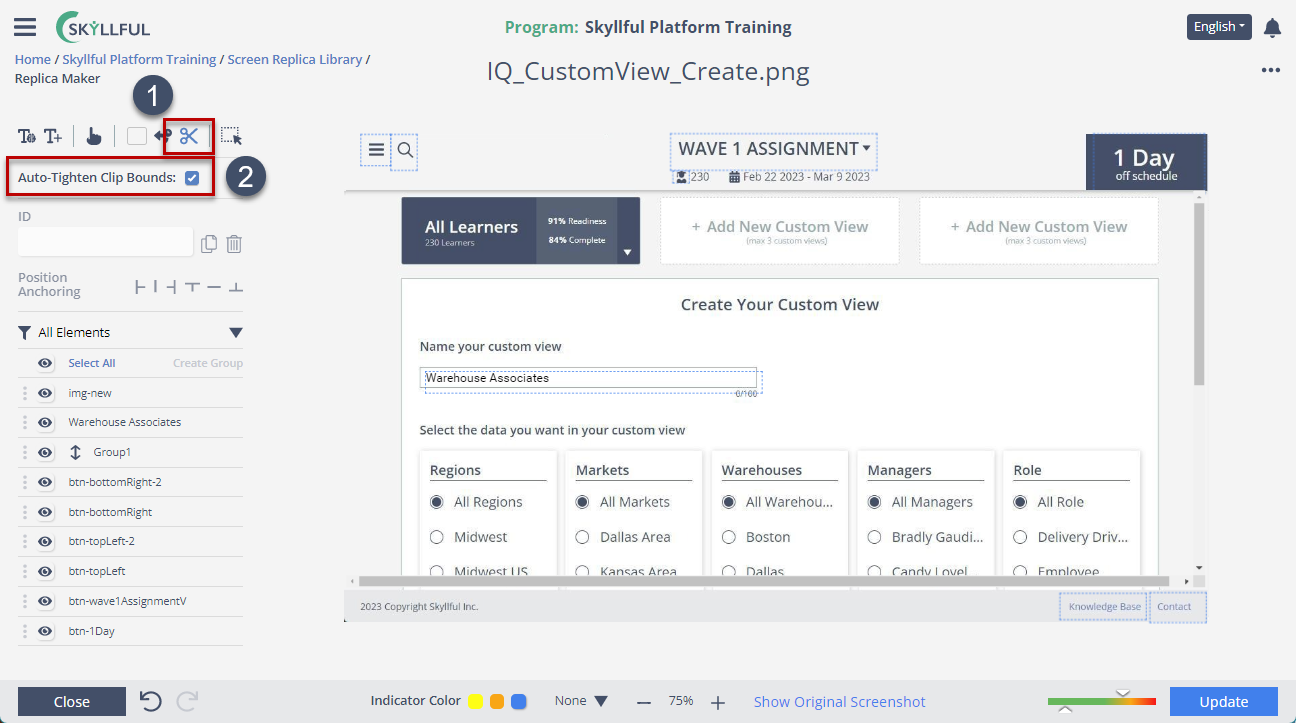Select the dashed marquee selection tool
Image resolution: width=1296 pixels, height=723 pixels.
click(x=232, y=136)
